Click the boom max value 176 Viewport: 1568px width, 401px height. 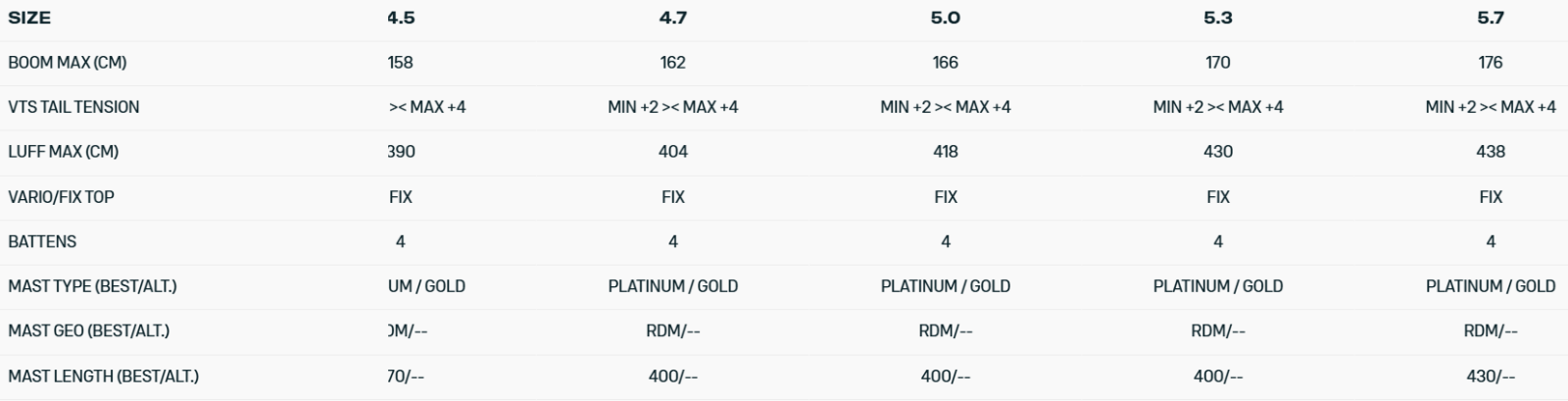[x=1490, y=63]
